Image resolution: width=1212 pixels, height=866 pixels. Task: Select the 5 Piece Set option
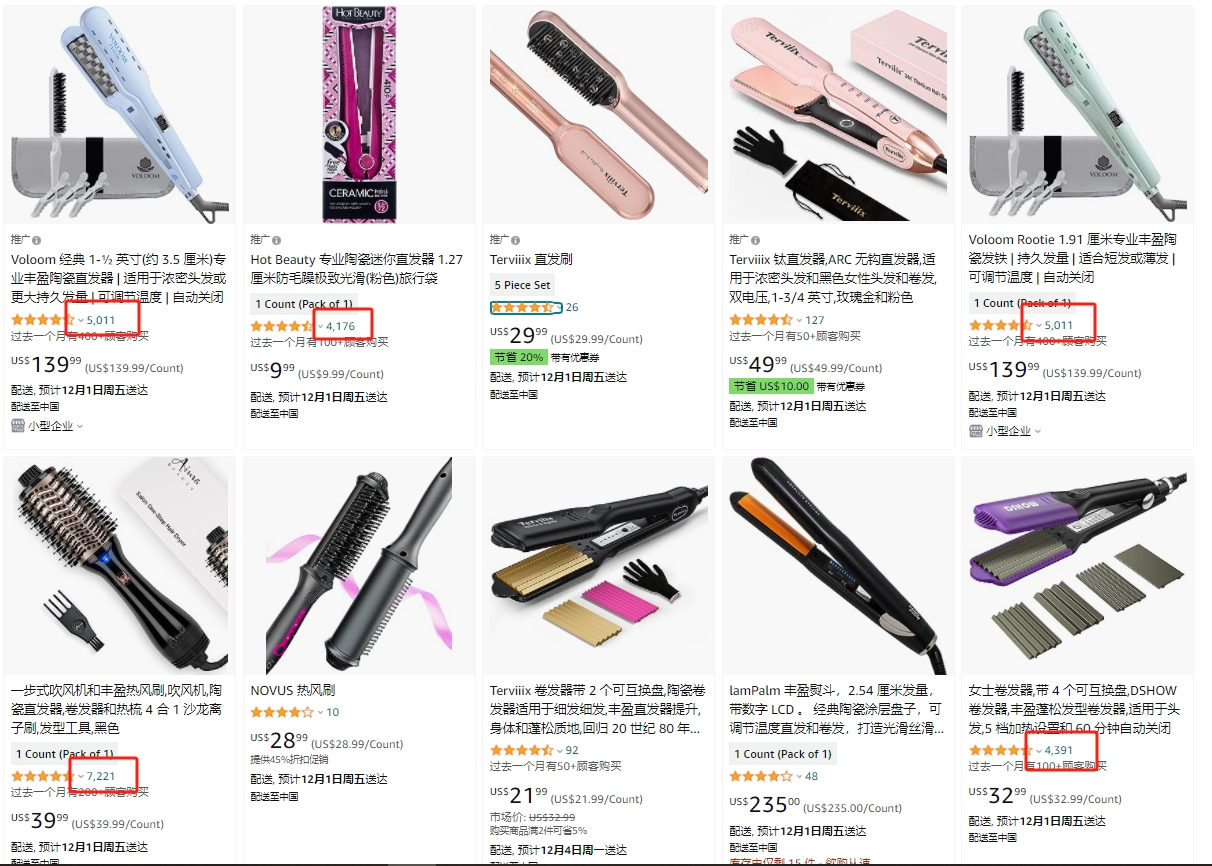[x=522, y=285]
